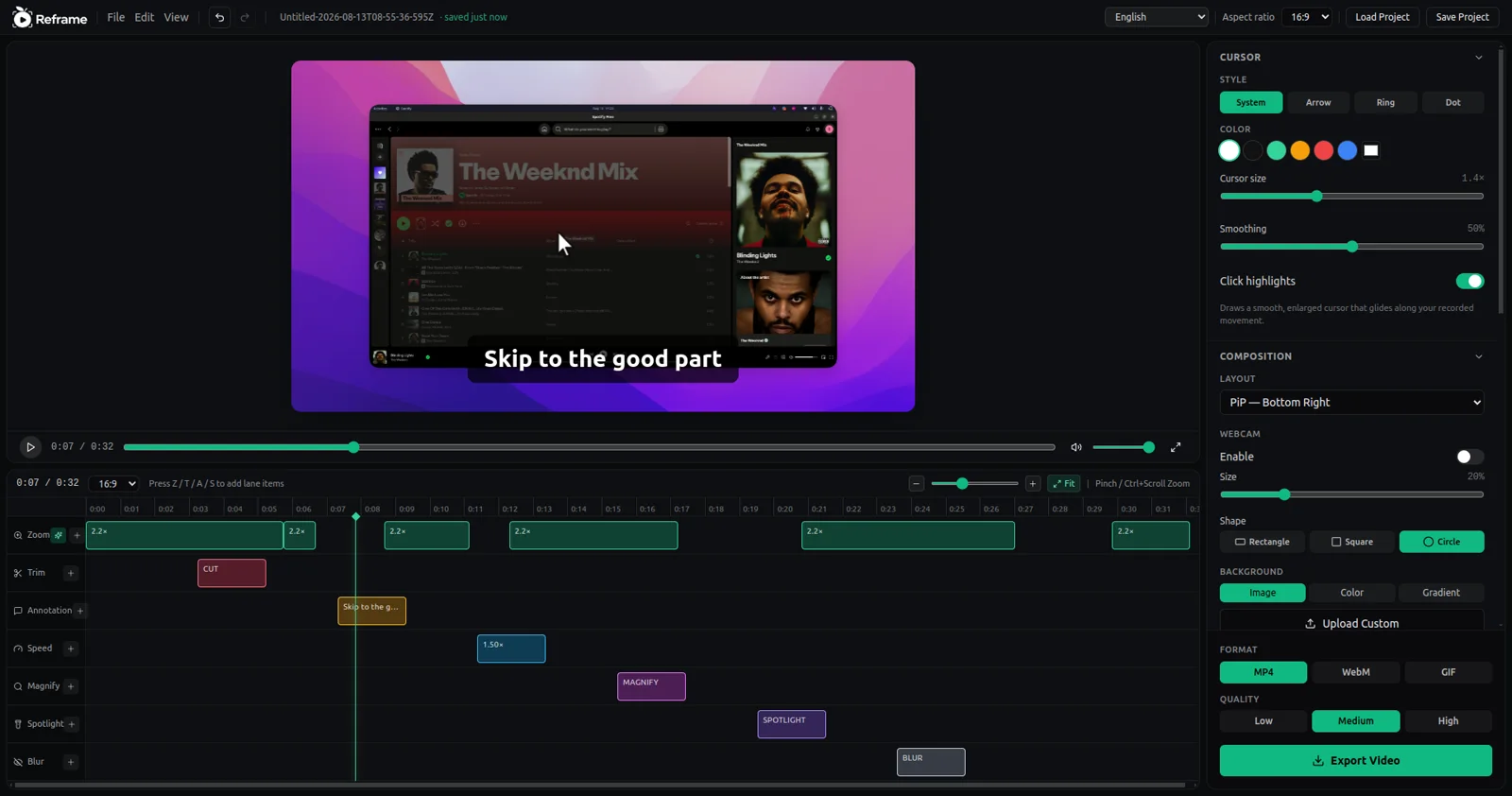The width and height of the screenshot is (1512, 796).
Task: Select the SPOTLIGHT clip on timeline
Action: [791, 724]
